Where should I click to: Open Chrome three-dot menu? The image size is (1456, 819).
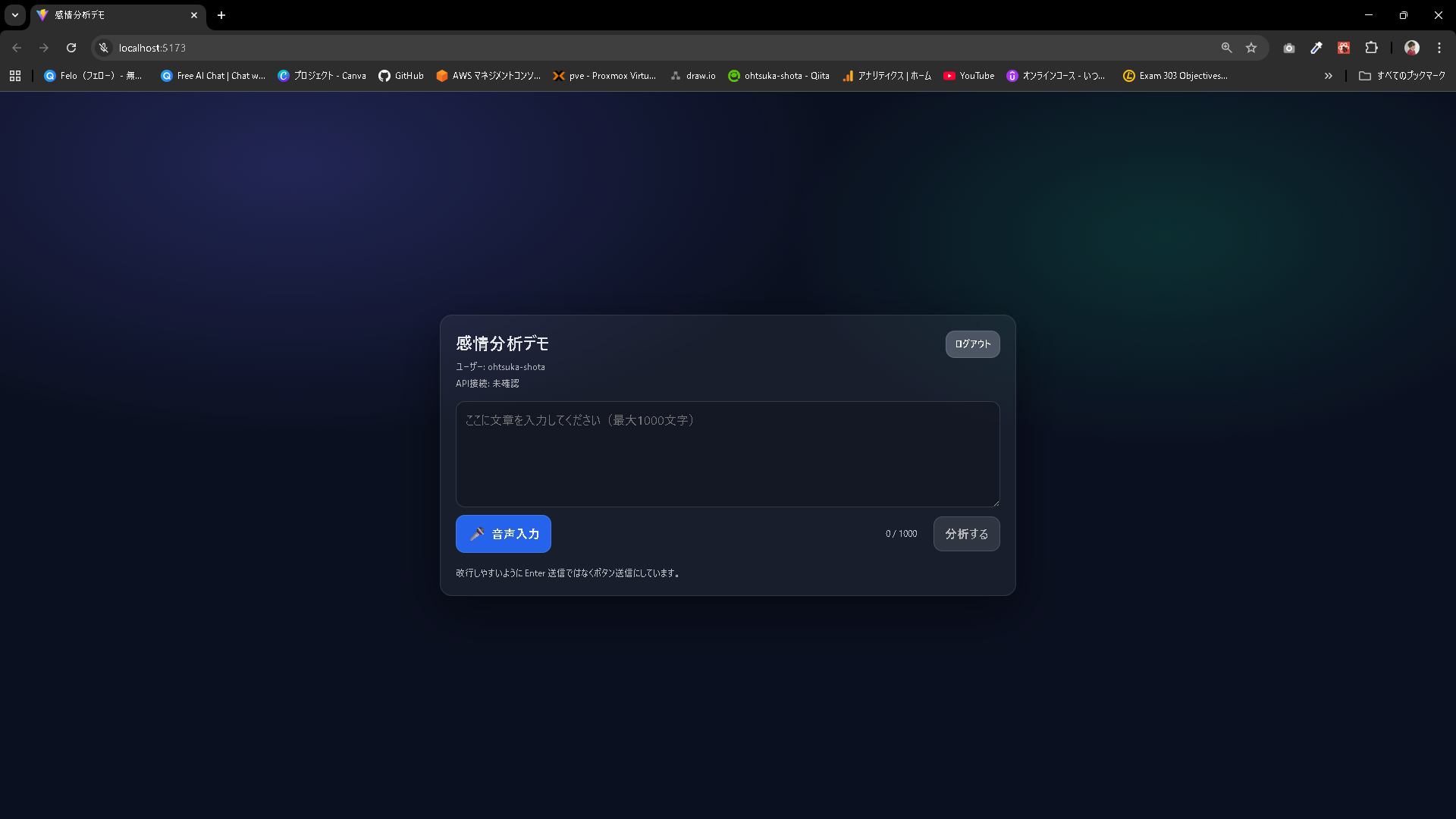[x=1439, y=48]
